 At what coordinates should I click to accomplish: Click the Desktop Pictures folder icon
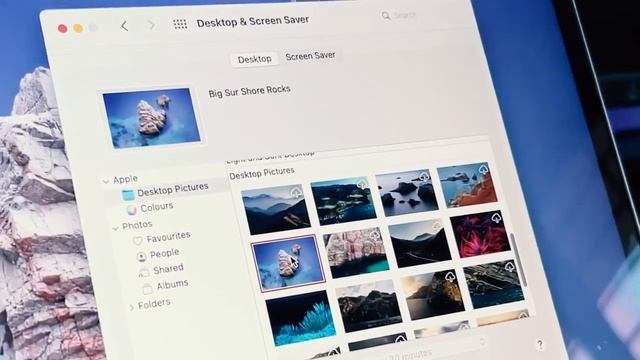(x=128, y=195)
